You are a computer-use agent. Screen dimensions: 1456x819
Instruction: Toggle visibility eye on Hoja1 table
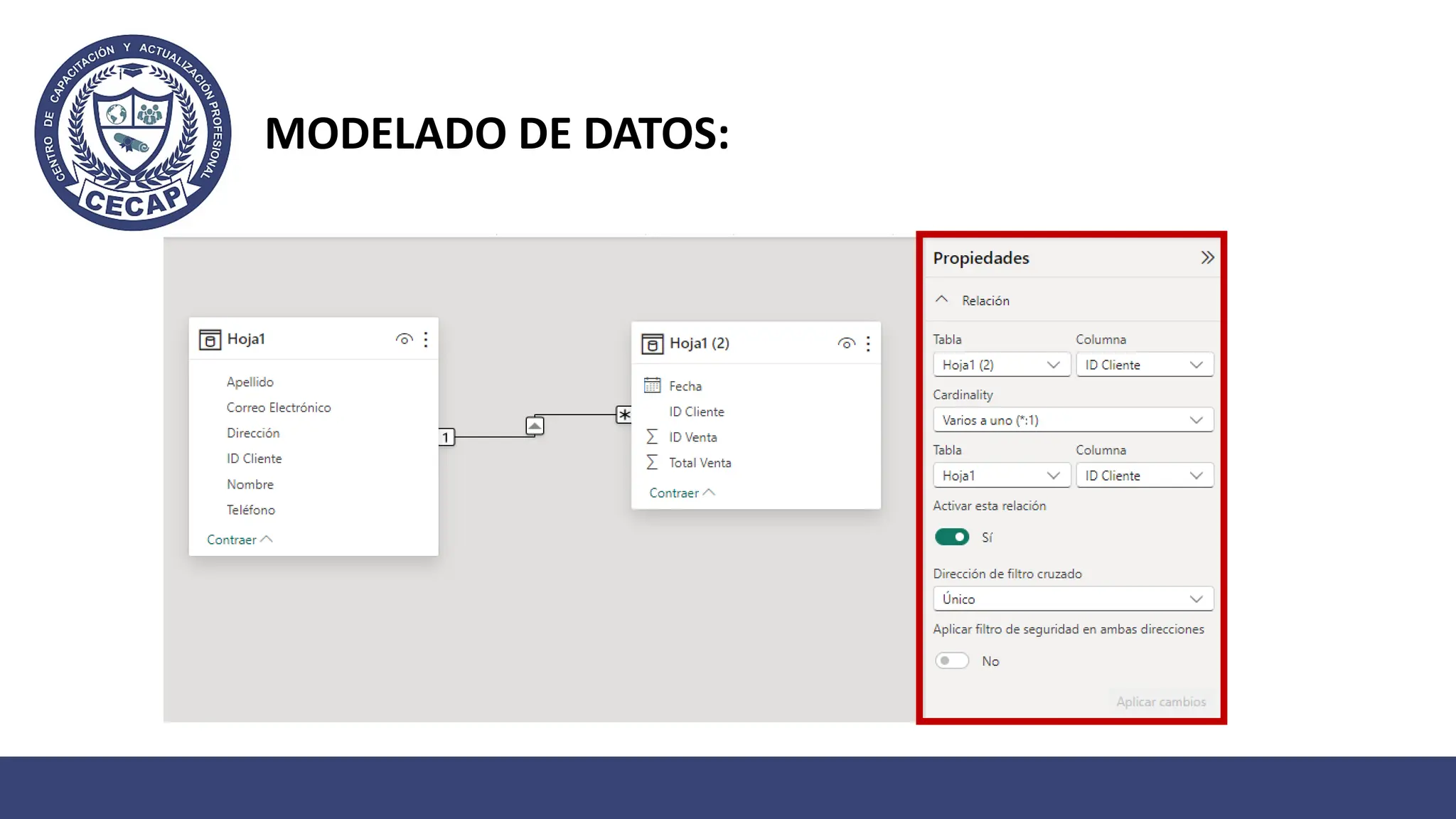[404, 339]
